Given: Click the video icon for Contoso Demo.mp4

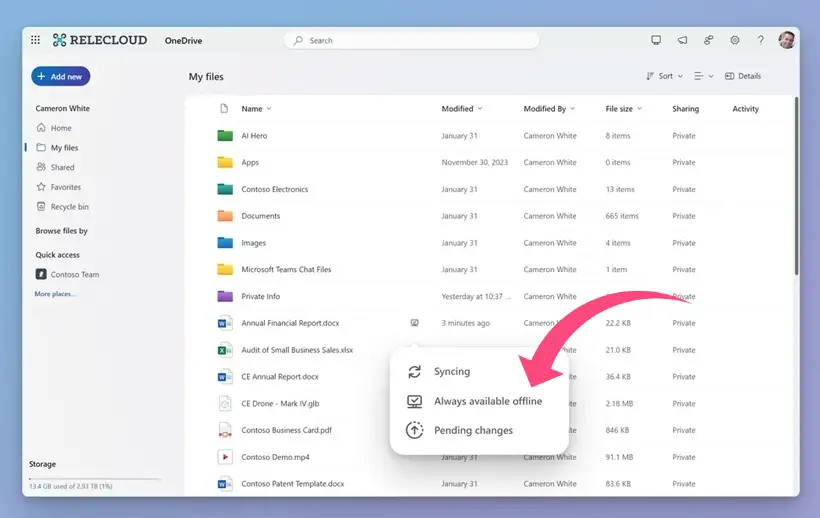Looking at the screenshot, I should click(225, 457).
